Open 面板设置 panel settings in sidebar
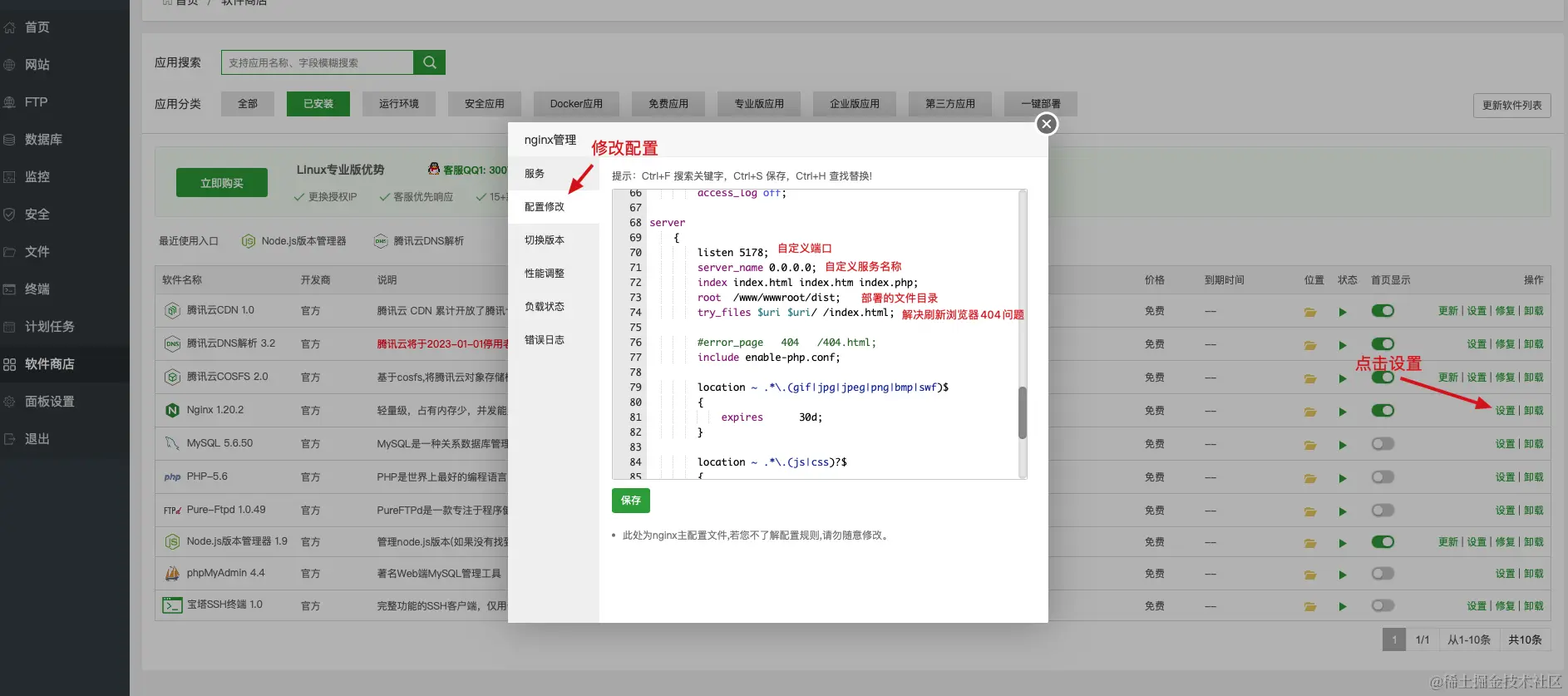The height and width of the screenshot is (696, 1568). coord(49,402)
